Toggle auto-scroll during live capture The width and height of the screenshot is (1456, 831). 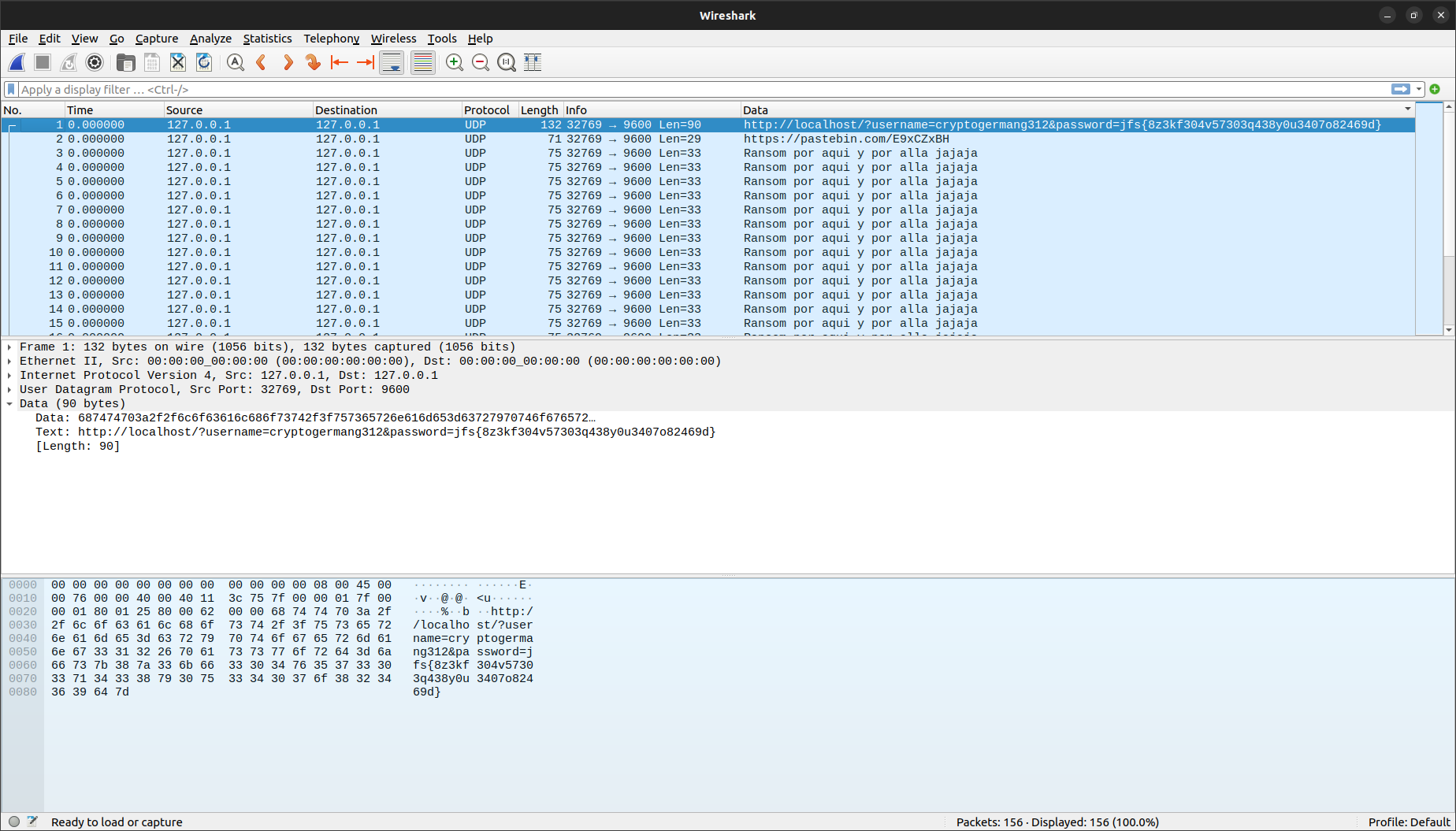(392, 62)
